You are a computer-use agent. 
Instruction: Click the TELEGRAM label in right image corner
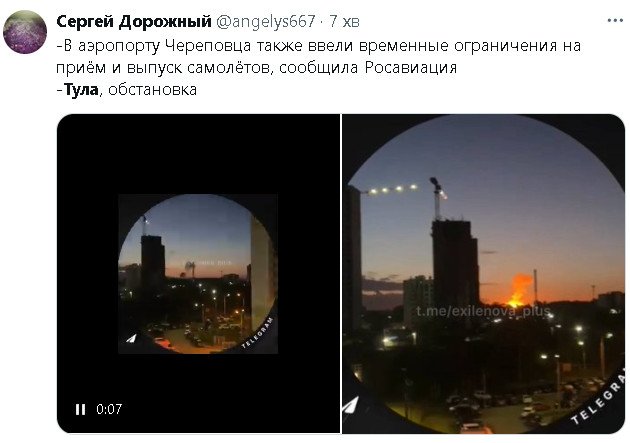tap(599, 400)
